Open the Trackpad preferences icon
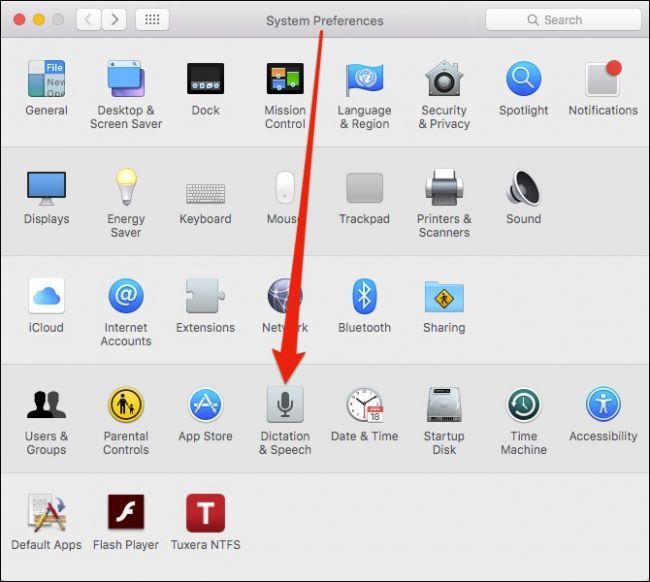The height and width of the screenshot is (582, 650). point(364,188)
